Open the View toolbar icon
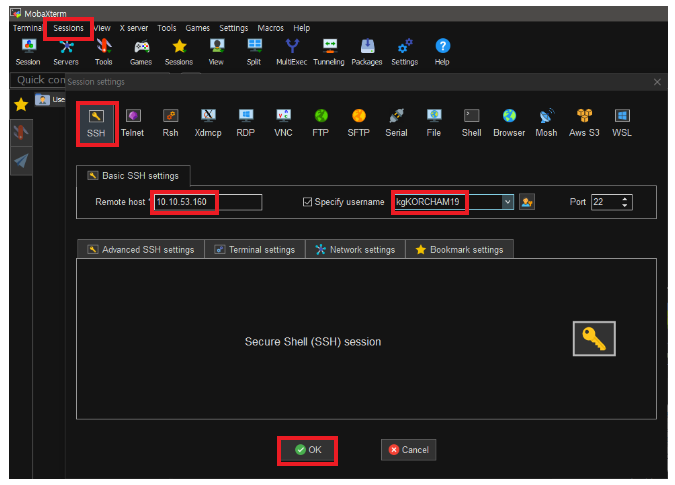675x485 pixels. point(217,52)
